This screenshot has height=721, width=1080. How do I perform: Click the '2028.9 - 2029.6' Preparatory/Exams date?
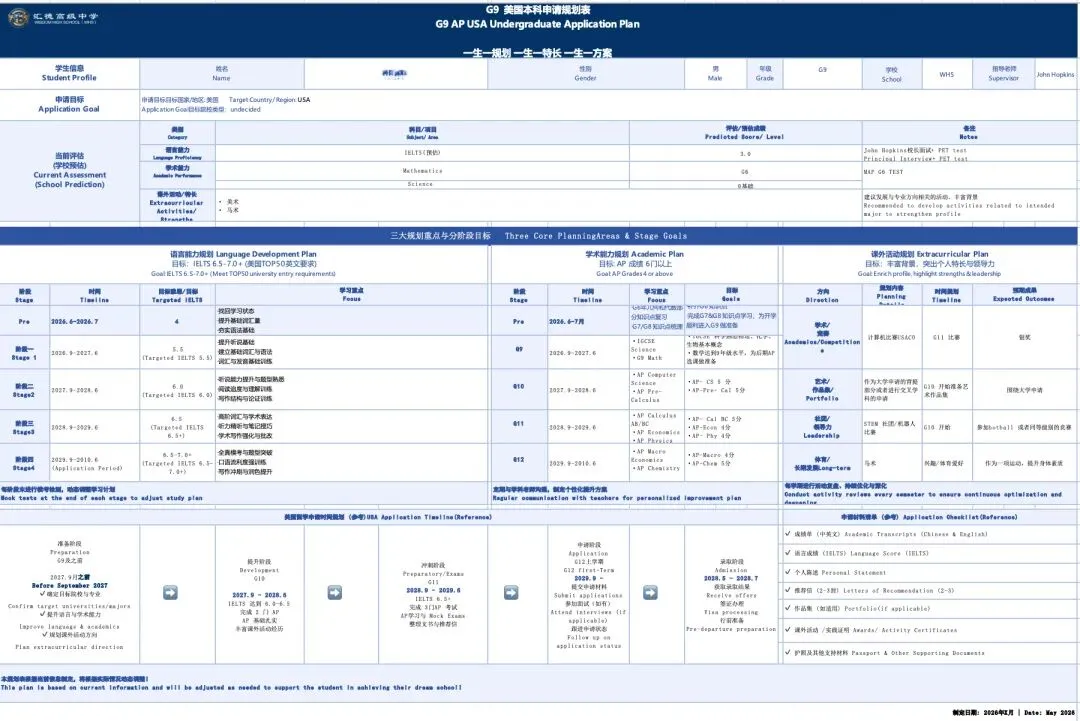pos(433,590)
